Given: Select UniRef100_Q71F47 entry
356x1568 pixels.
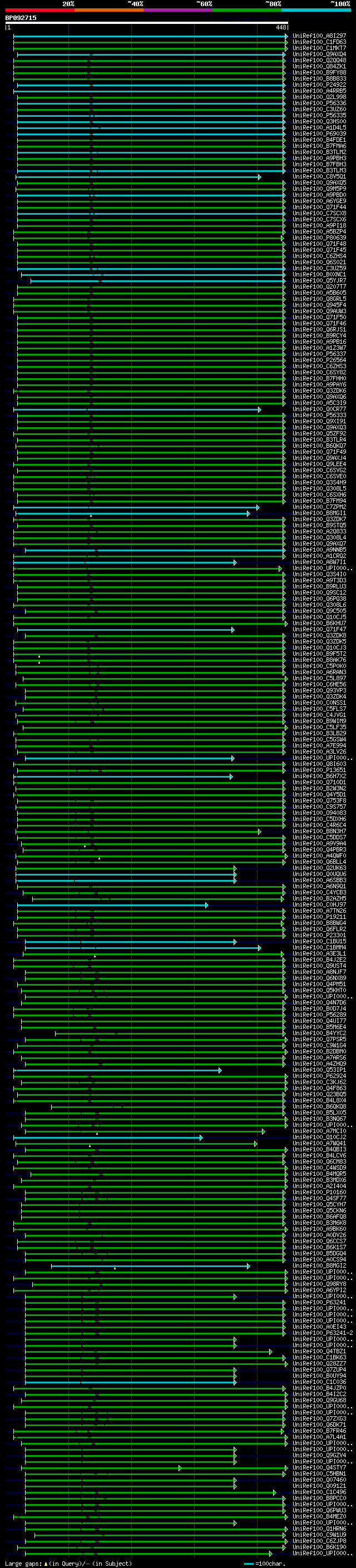Looking at the screenshot, I should tap(319, 630).
